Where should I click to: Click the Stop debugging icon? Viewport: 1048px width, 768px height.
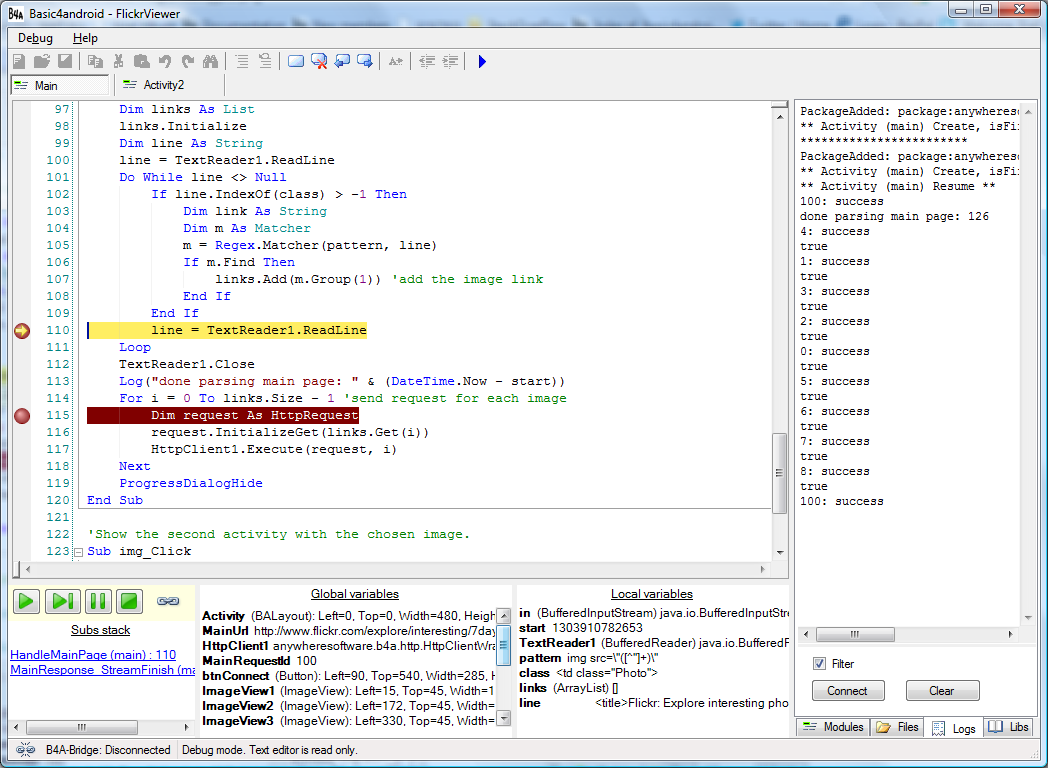128,601
